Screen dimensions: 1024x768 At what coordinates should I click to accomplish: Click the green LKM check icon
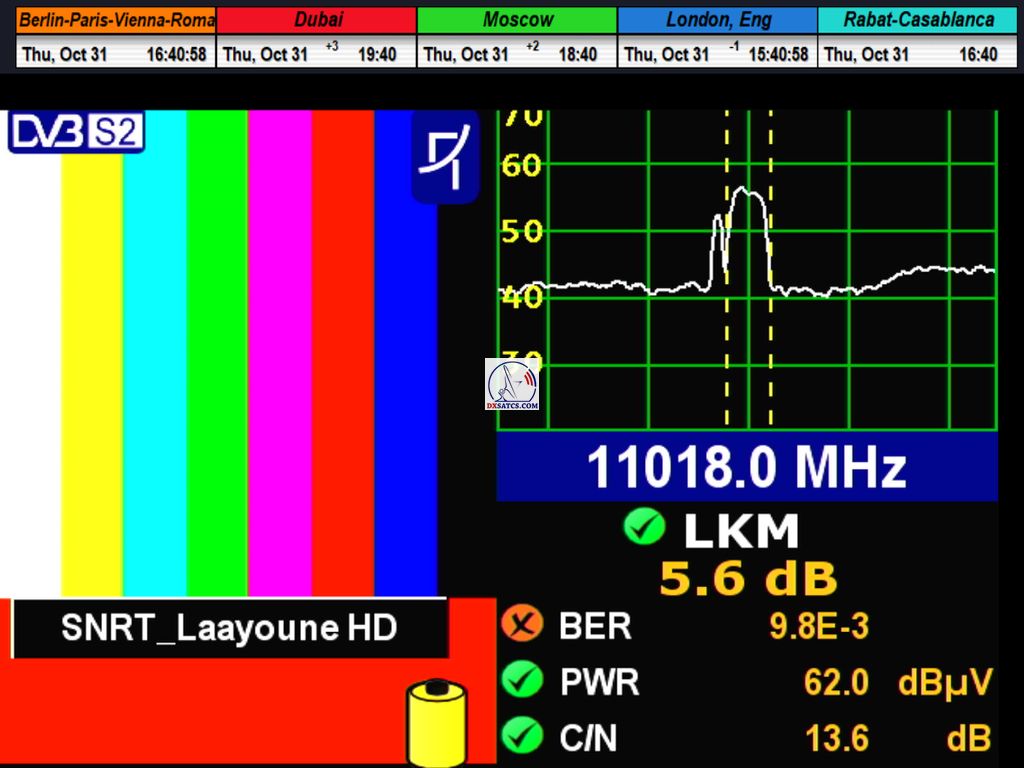point(643,527)
